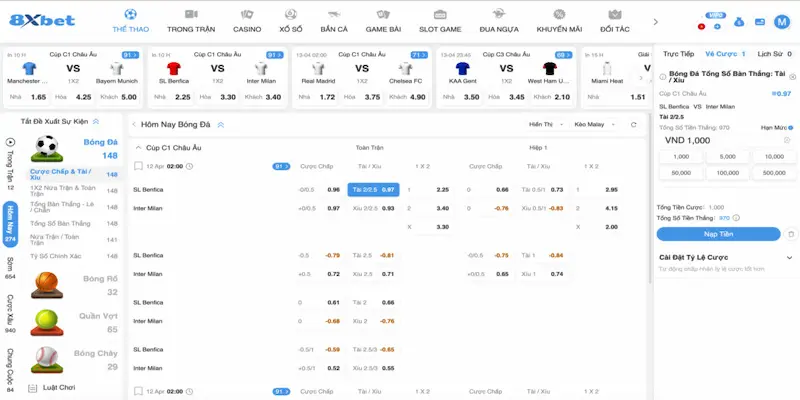Image resolution: width=800 pixels, height=400 pixels.
Task: Collapse the Cúp C1 Châu Âu league group
Action: click(x=139, y=147)
